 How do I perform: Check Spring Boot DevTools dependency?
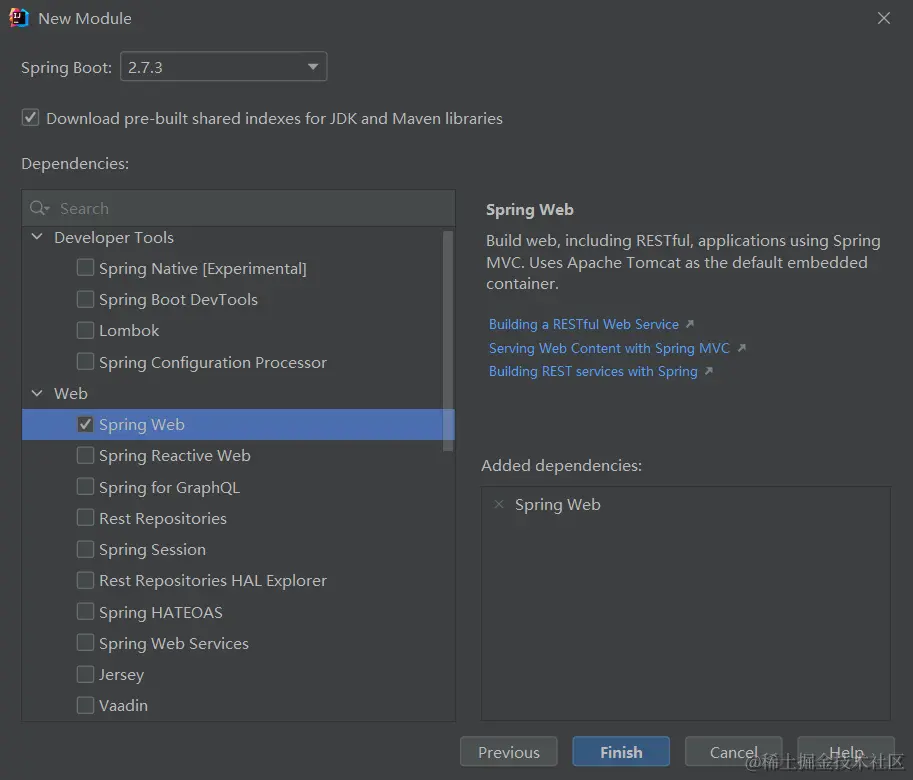[x=86, y=299]
